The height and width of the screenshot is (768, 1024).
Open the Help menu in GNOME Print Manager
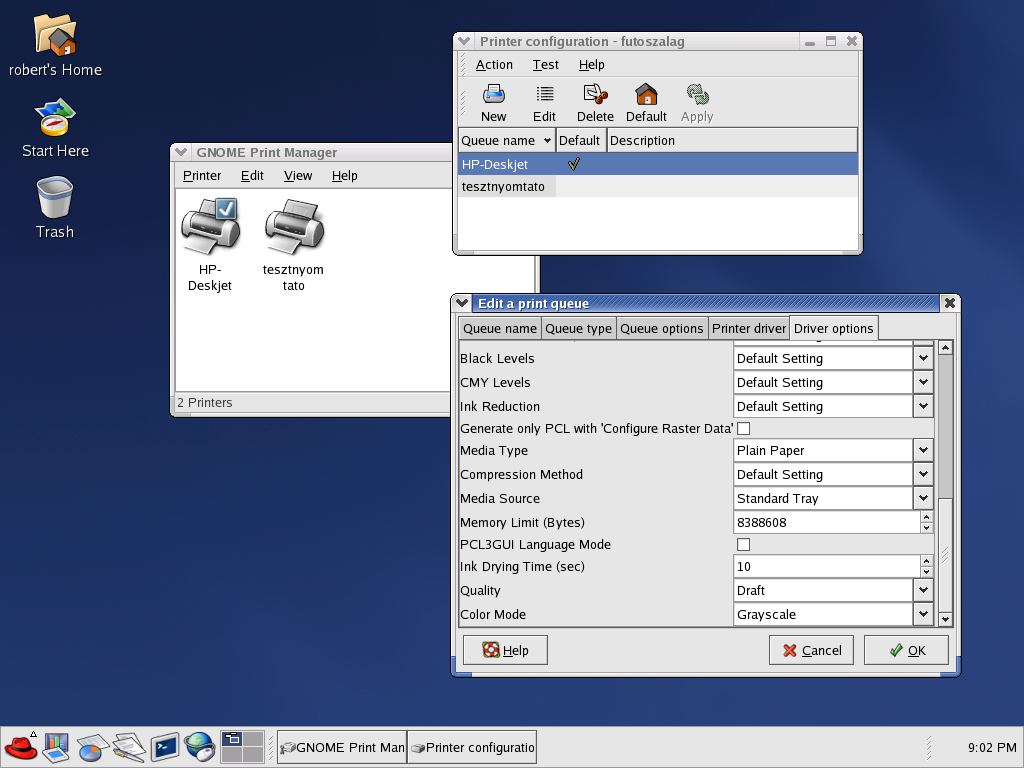(344, 176)
